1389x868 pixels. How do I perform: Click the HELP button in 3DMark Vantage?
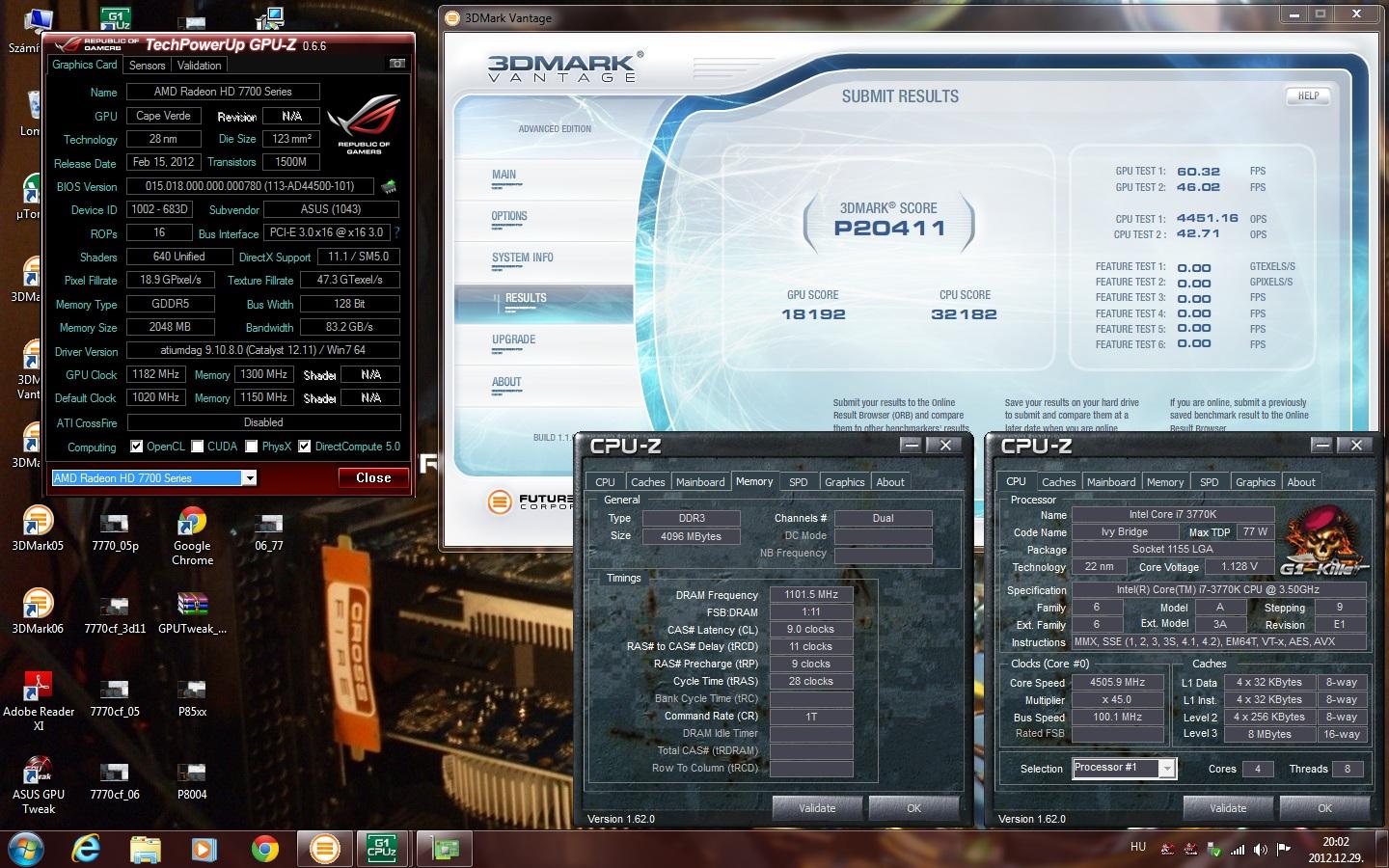[x=1308, y=95]
